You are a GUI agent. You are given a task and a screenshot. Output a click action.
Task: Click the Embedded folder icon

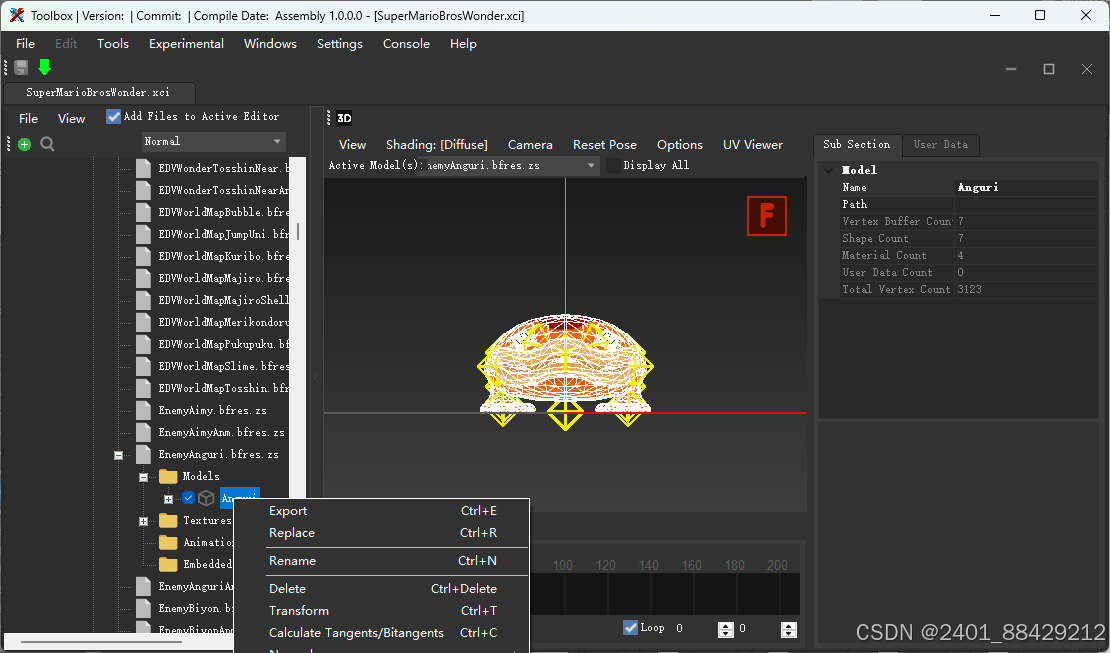[168, 564]
